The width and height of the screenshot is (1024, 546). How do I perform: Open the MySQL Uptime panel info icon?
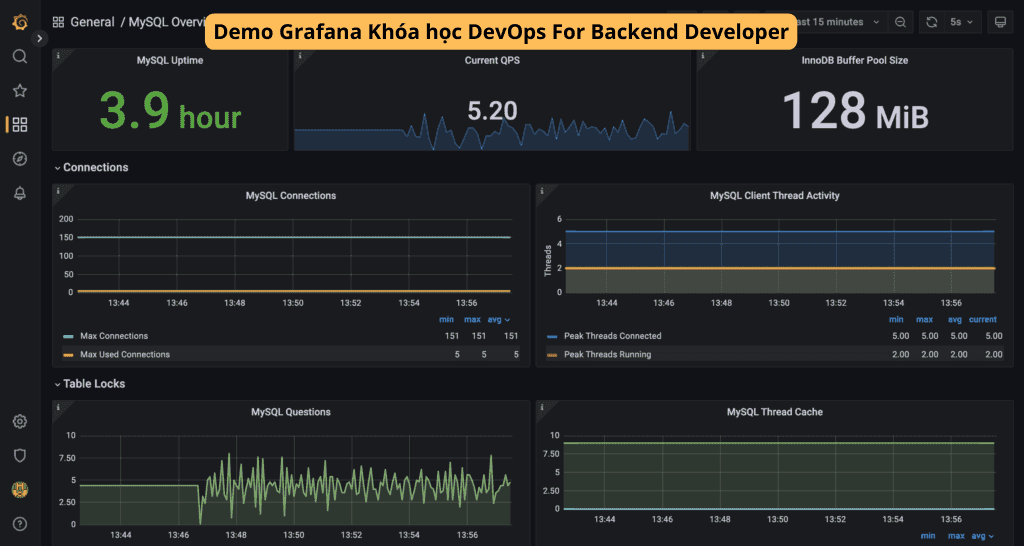58,56
